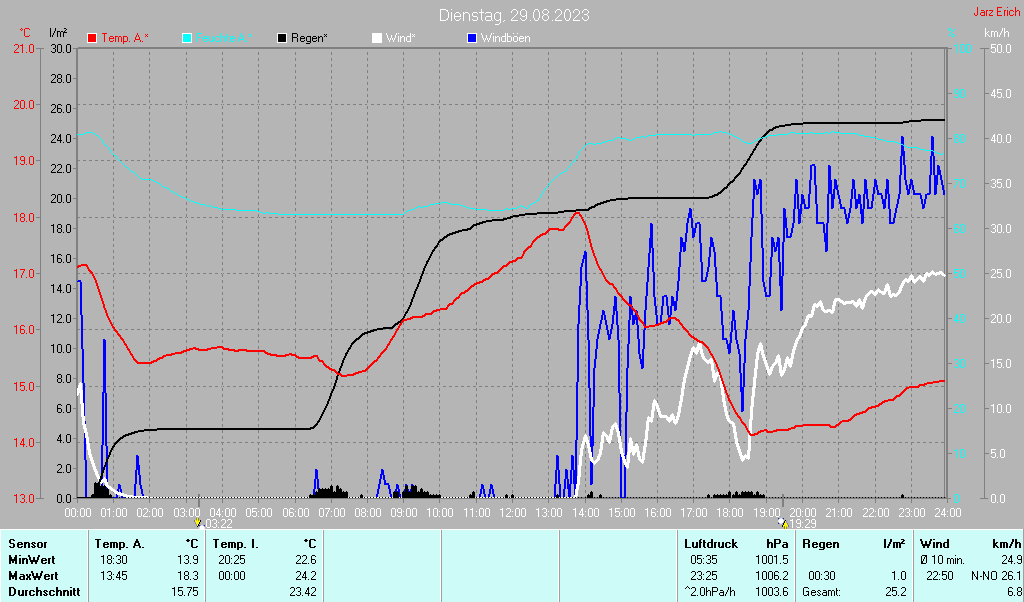Click the '18:00' time axis label
Screen dimensions: 1024x602
[729, 513]
